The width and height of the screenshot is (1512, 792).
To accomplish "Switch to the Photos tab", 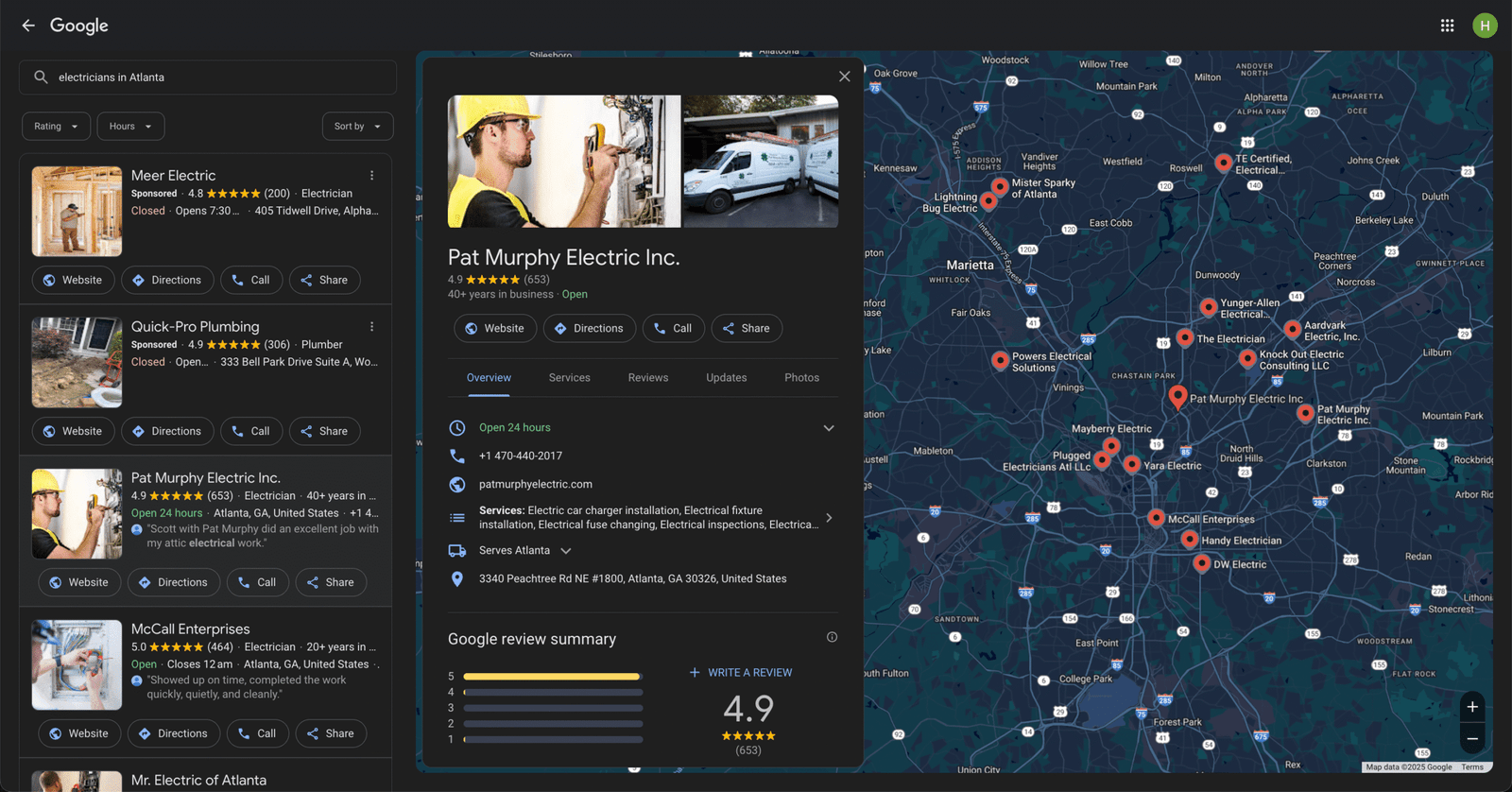I will 802,378.
